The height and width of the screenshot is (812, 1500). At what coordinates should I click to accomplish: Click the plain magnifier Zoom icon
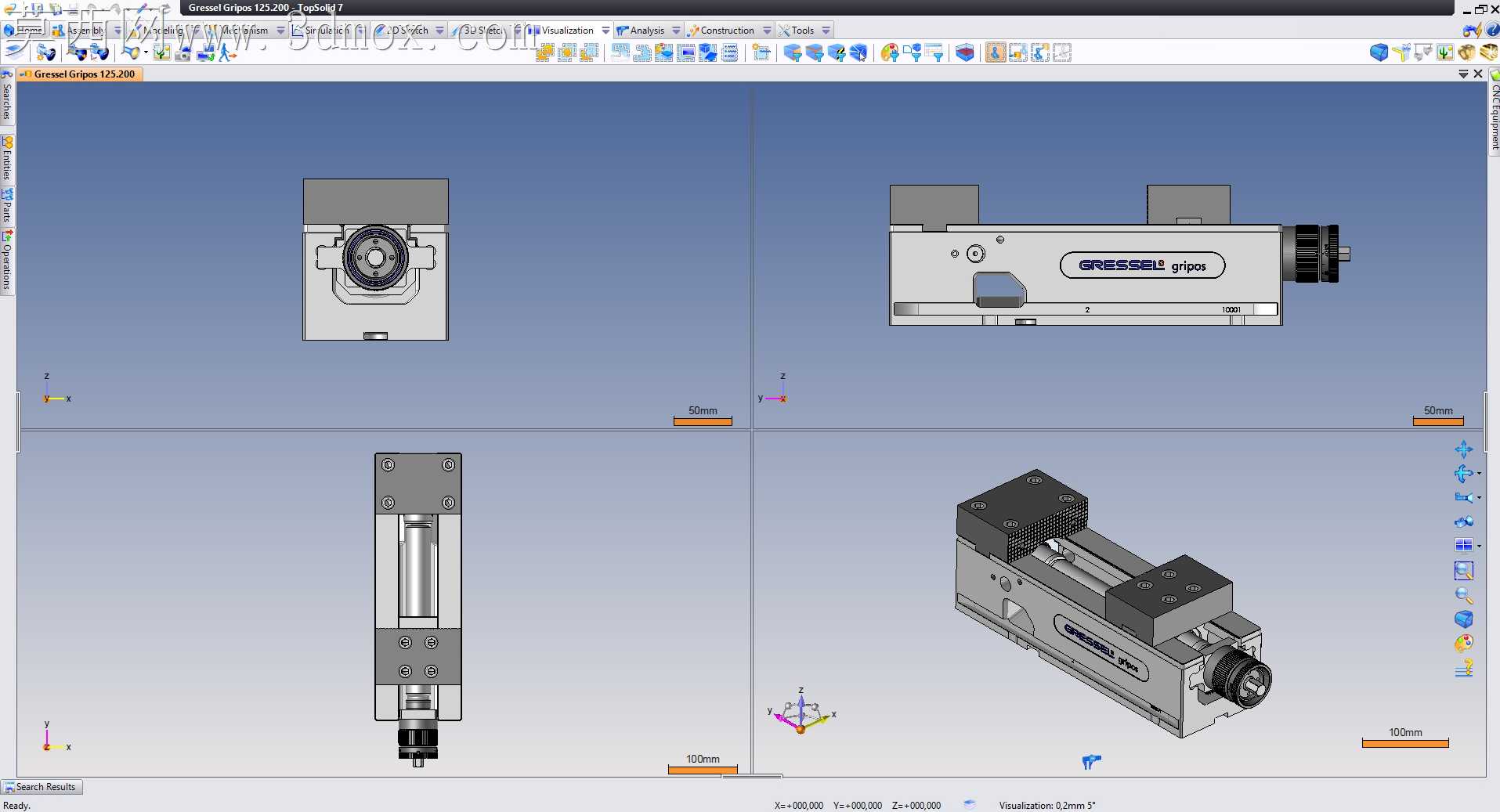click(1463, 595)
